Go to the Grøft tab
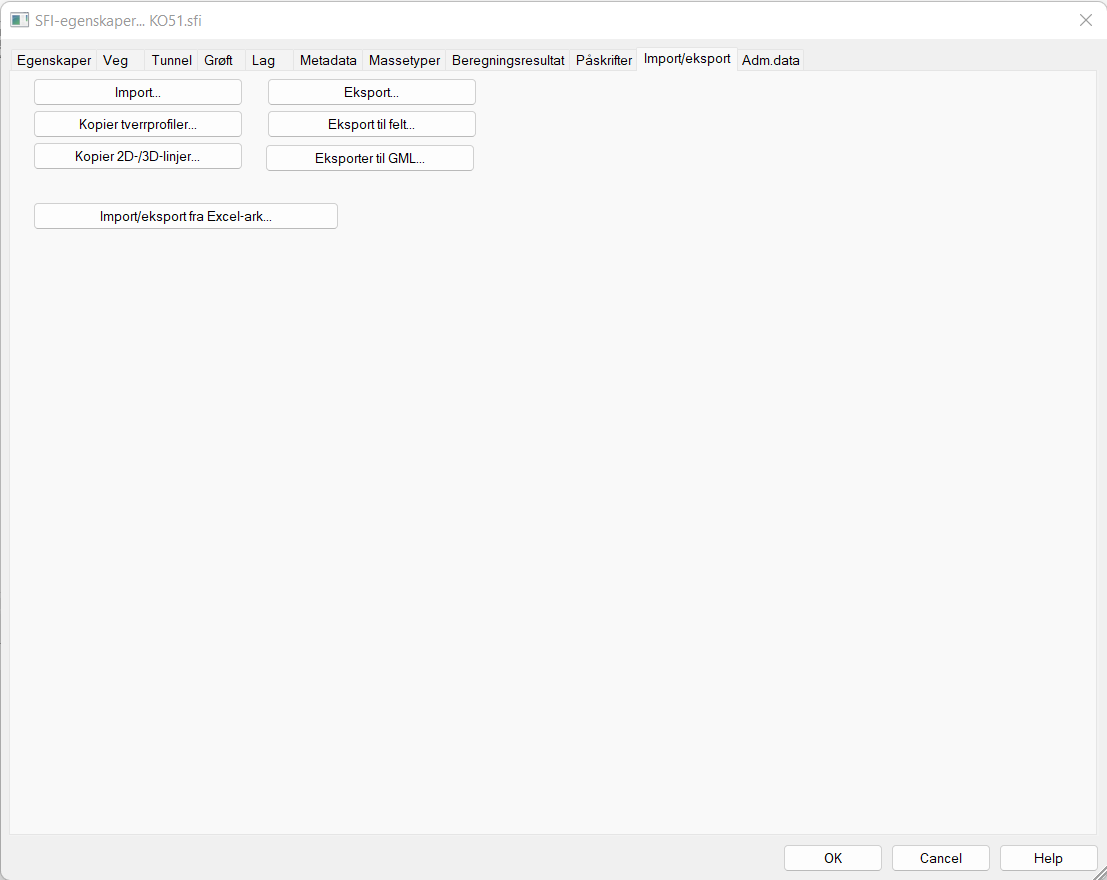Screen dimensions: 1107x880 click(x=218, y=61)
